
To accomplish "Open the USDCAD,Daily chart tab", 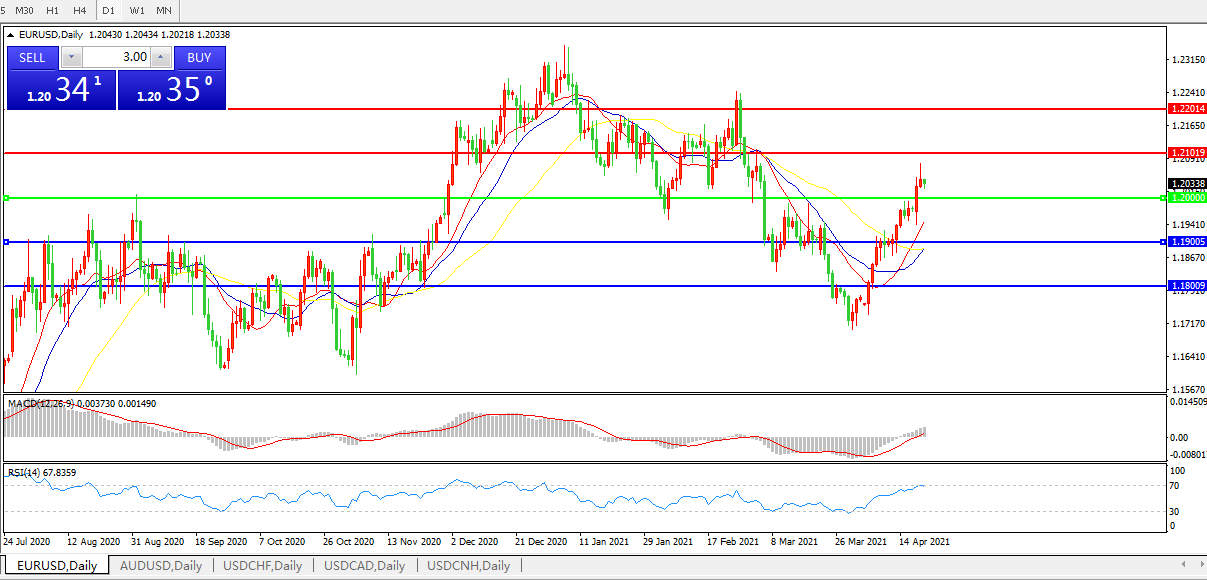I will coord(365,566).
